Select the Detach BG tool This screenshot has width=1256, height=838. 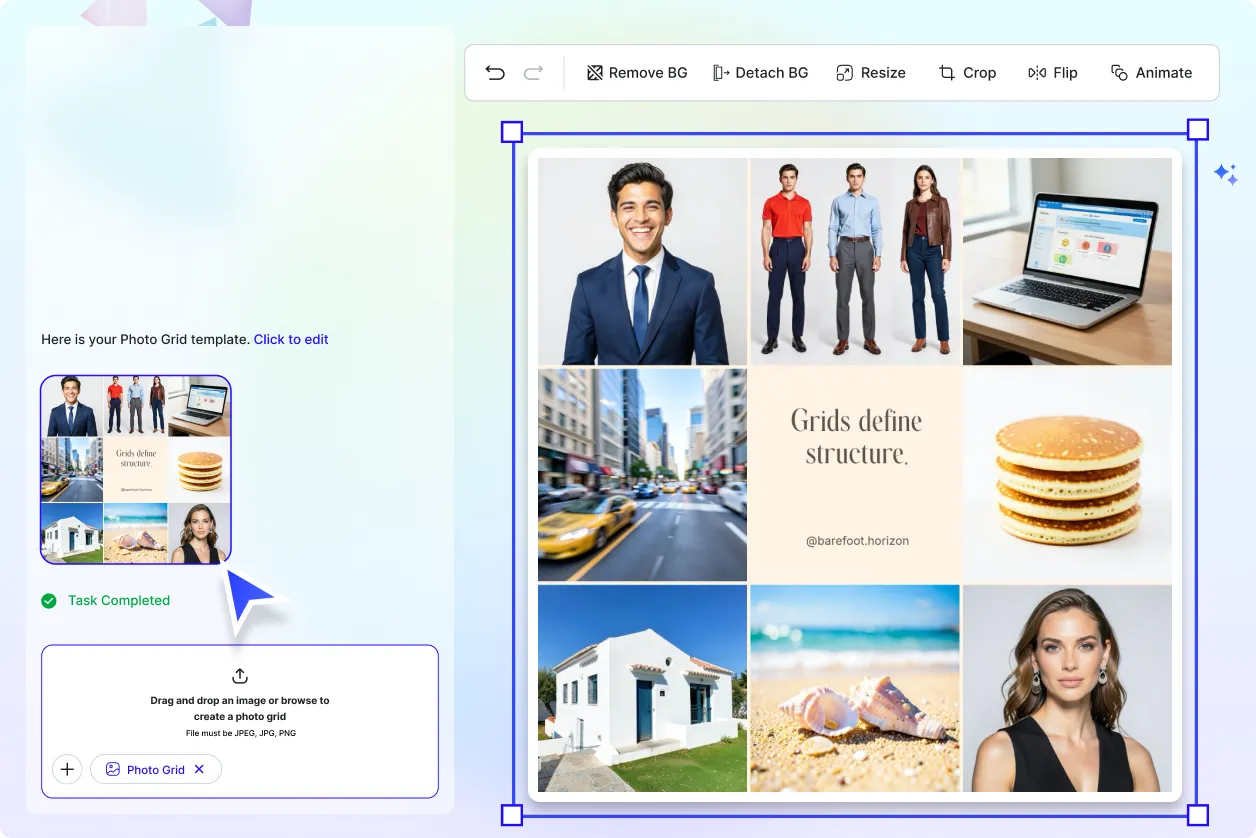point(761,72)
